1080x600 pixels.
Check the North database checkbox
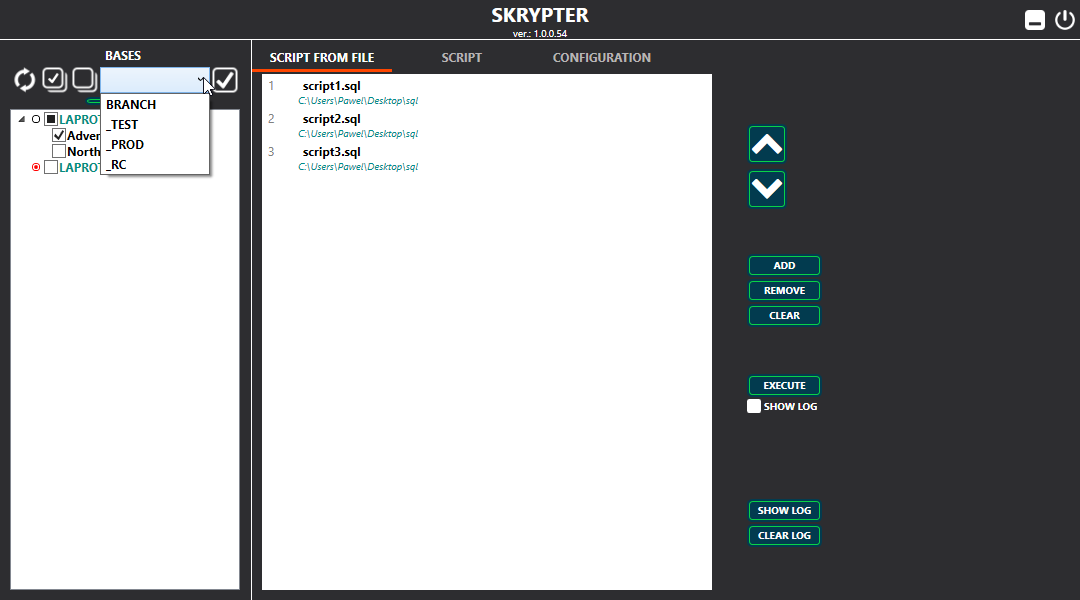(59, 151)
